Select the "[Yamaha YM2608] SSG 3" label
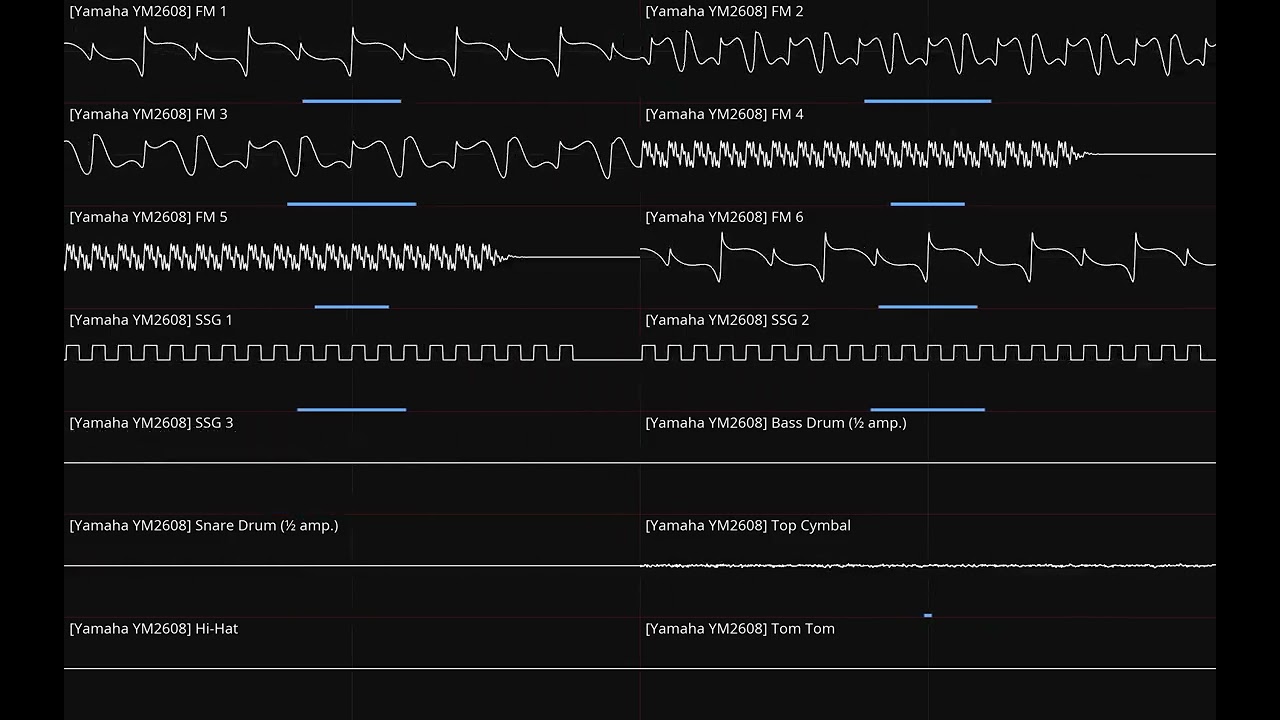 coord(151,424)
